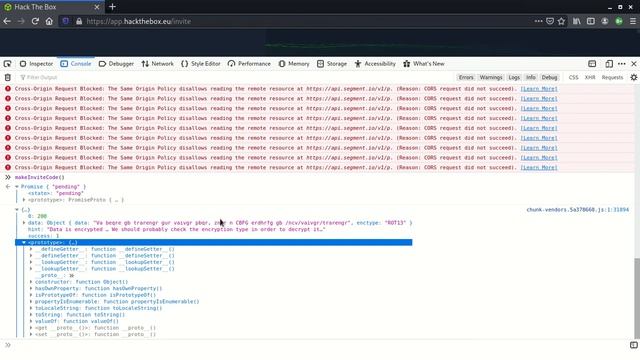Screen dimensions: 640x360
Task: Click the site lock security icon
Action: pos(79,21)
